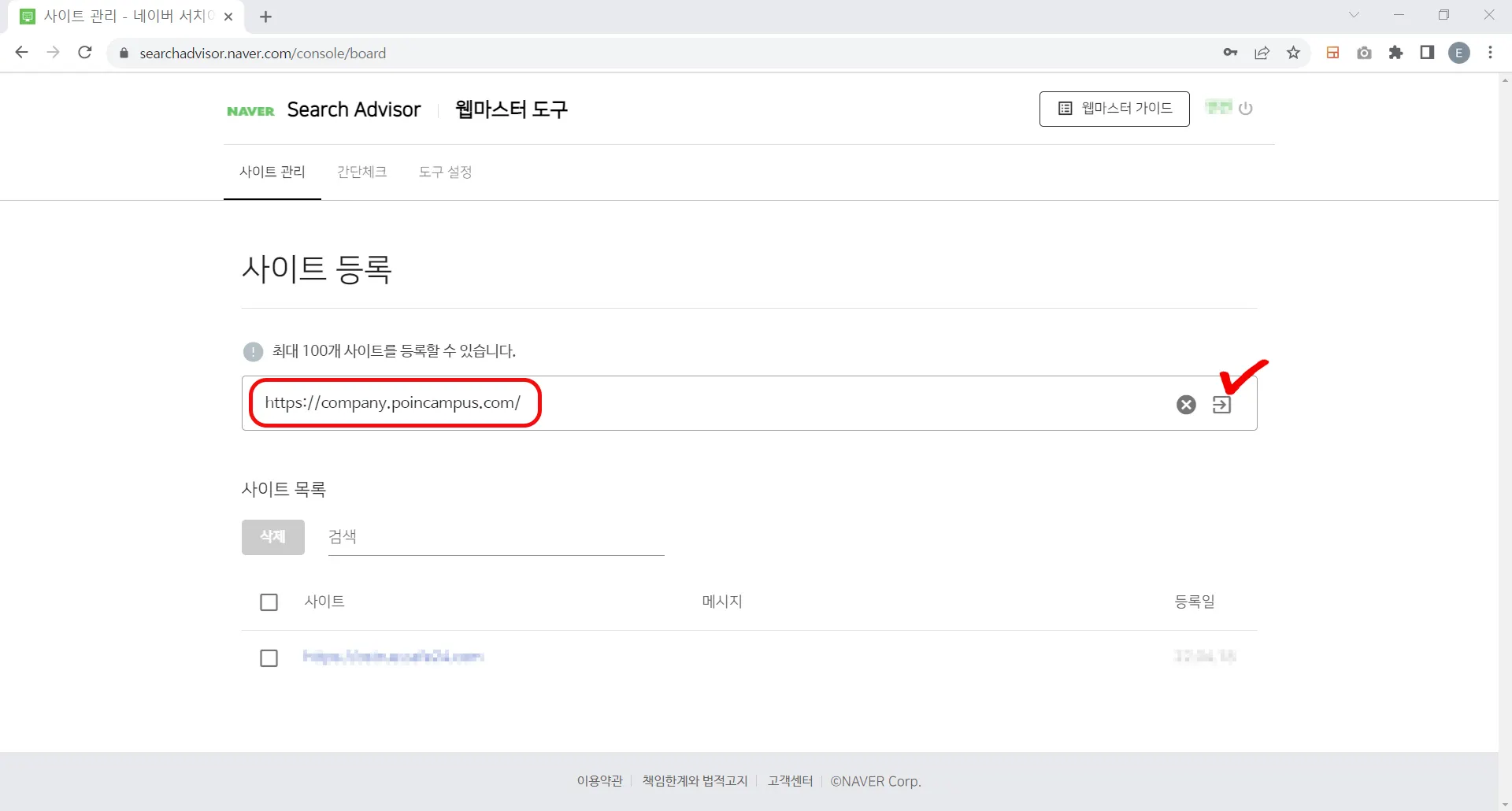Image resolution: width=1512 pixels, height=811 pixels.
Task: Click the share page icon
Action: (1262, 53)
